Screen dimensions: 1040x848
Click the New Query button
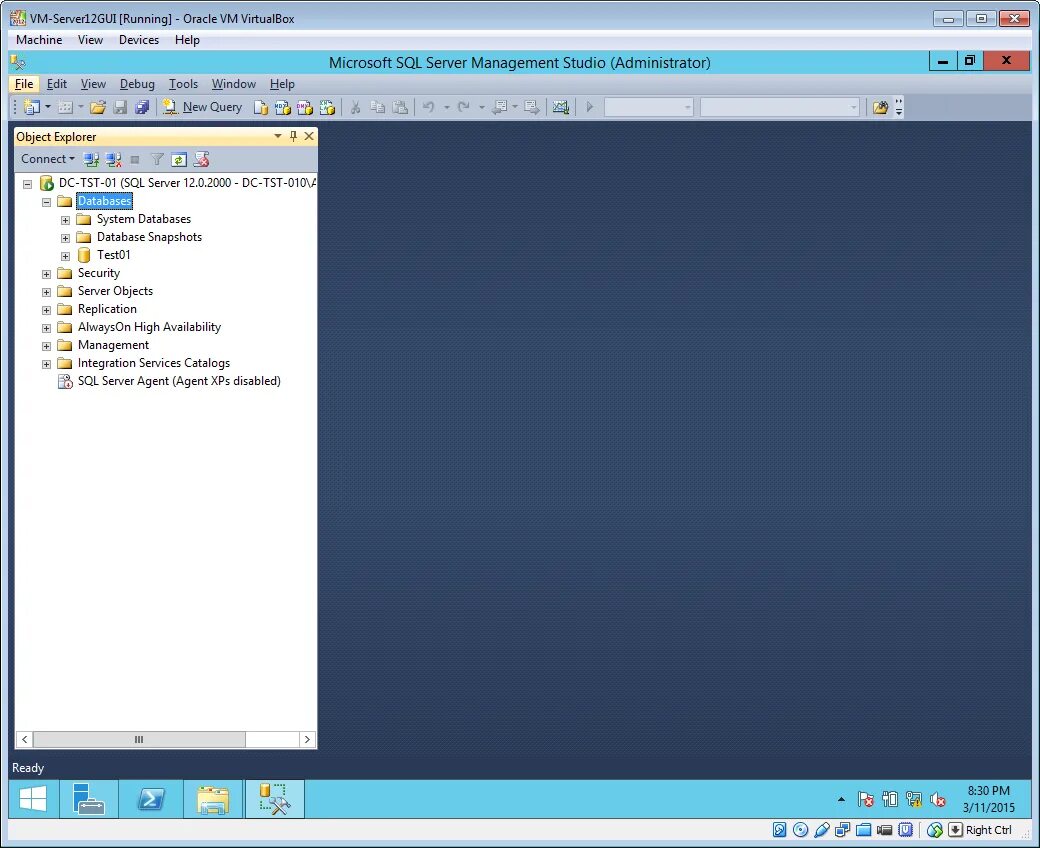point(203,107)
